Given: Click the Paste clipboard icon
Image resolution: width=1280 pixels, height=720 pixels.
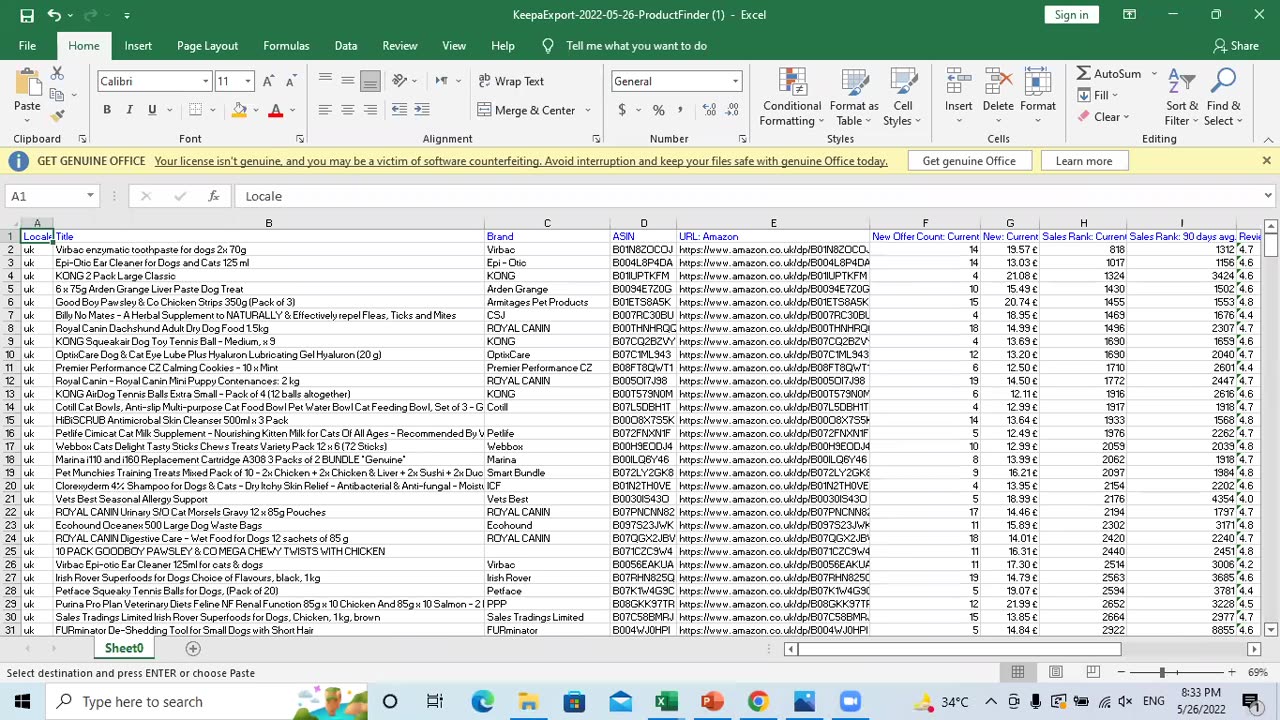Looking at the screenshot, I should pos(27,83).
